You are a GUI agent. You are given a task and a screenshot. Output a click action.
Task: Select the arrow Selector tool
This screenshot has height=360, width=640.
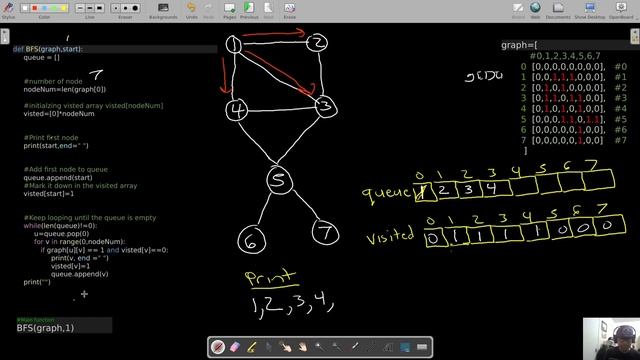(269, 347)
